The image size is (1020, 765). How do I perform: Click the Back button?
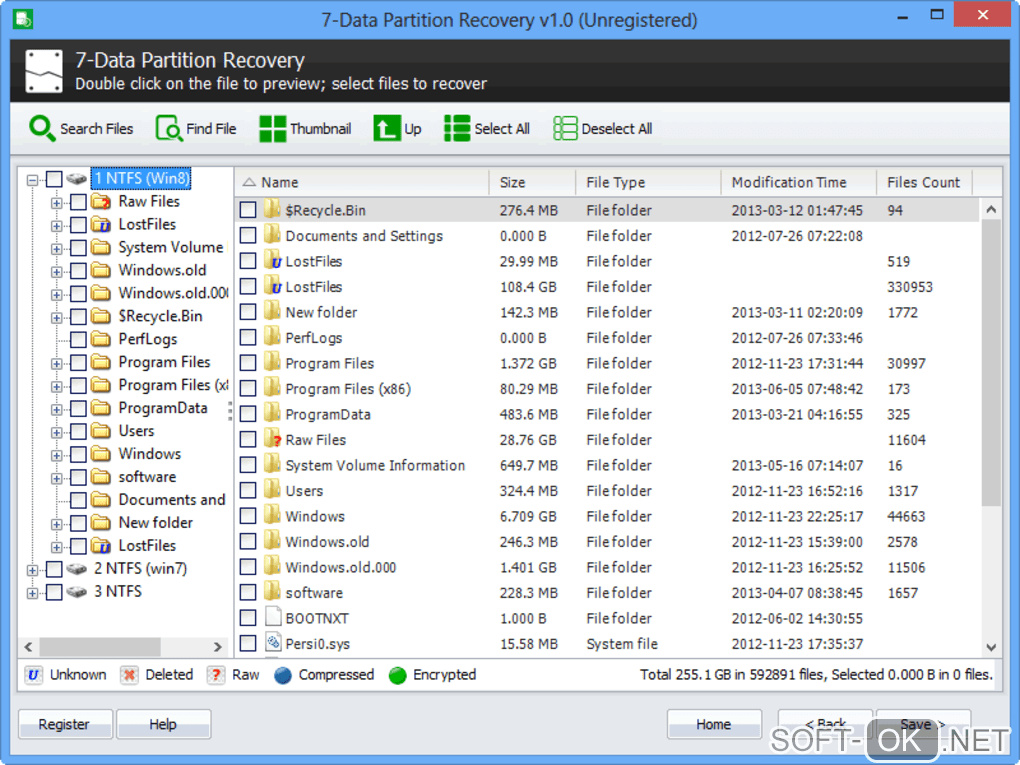tap(825, 724)
